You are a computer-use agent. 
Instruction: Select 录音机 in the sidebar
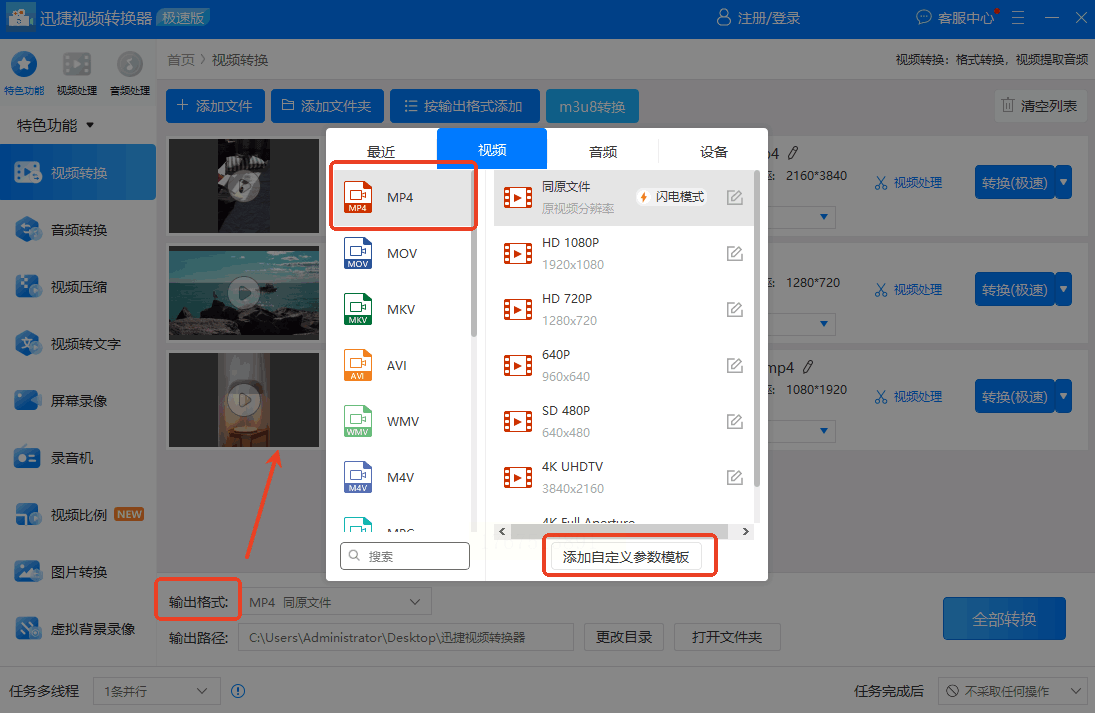pyautogui.click(x=78, y=458)
